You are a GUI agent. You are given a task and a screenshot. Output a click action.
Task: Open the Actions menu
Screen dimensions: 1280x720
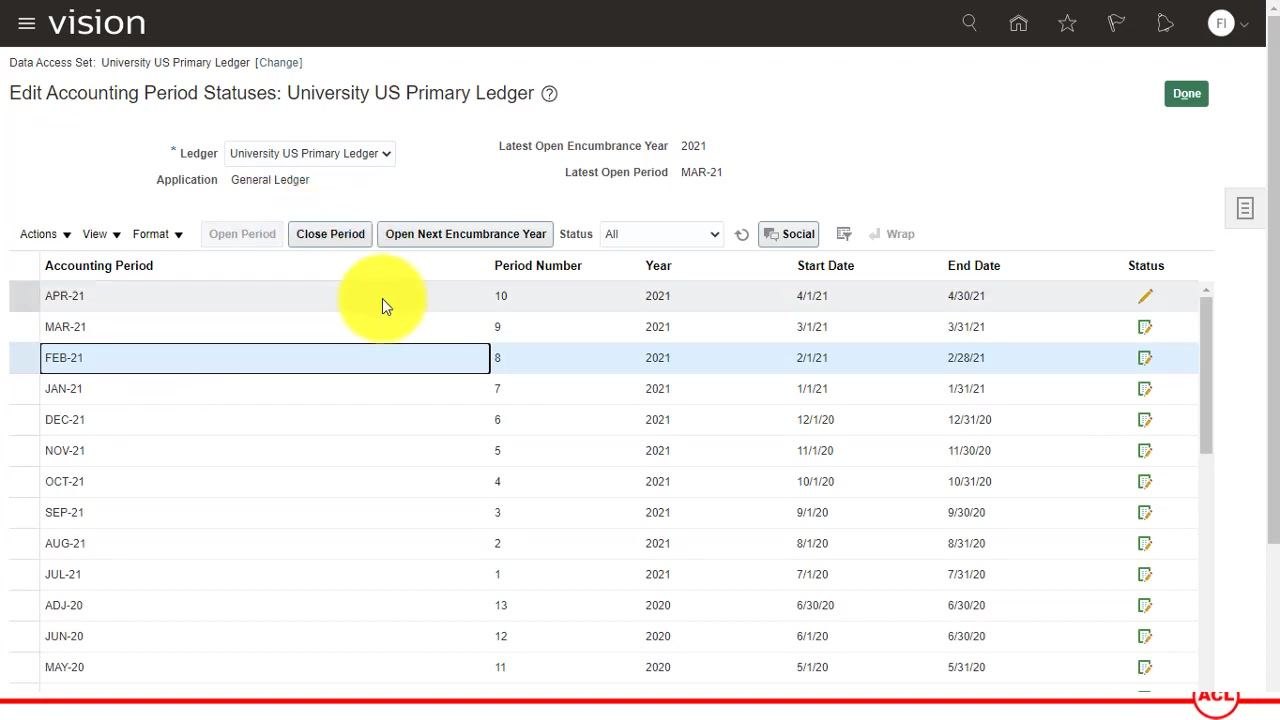[45, 234]
